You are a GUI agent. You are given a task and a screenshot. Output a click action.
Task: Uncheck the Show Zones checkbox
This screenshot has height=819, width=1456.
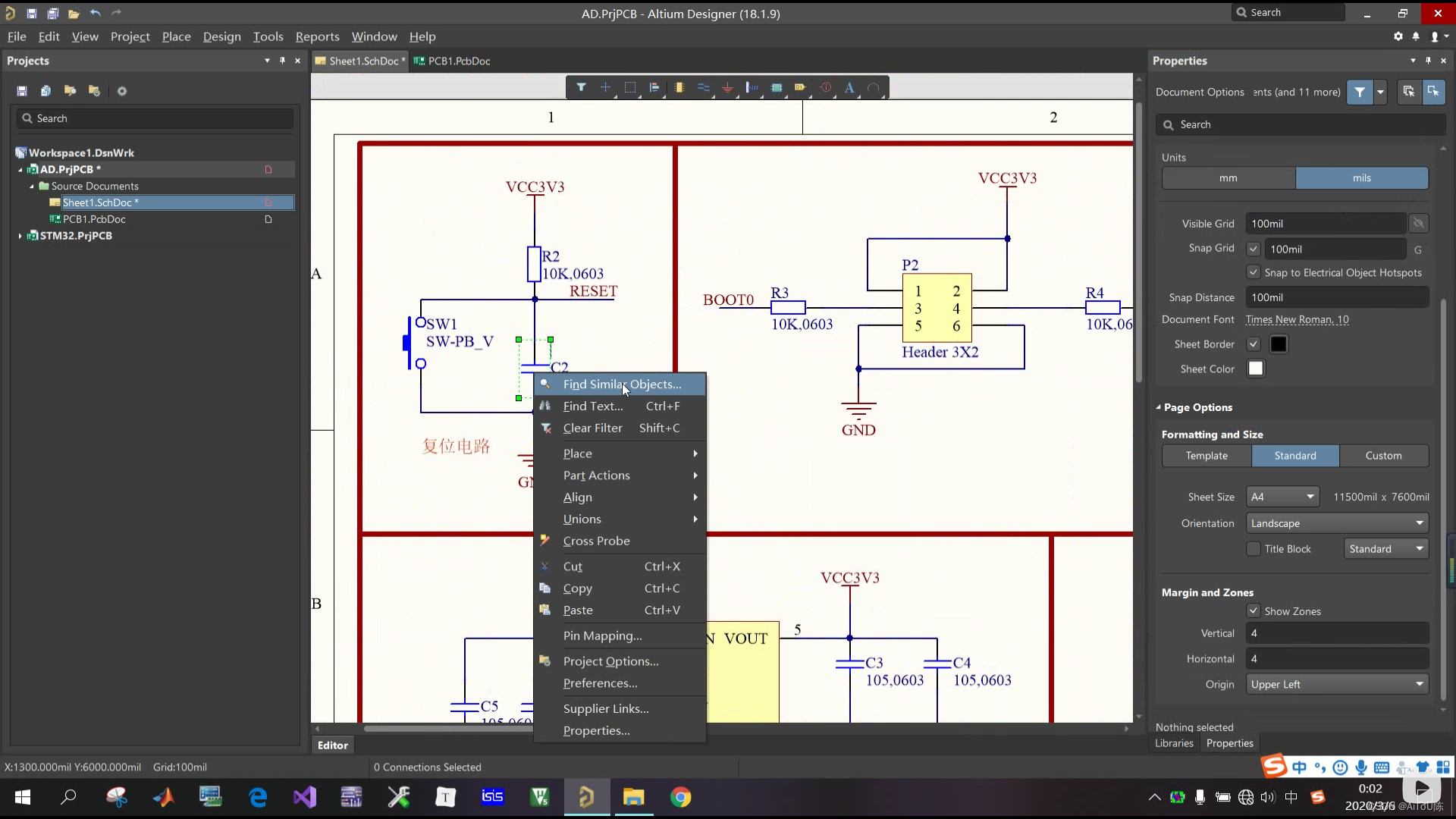click(x=1254, y=611)
